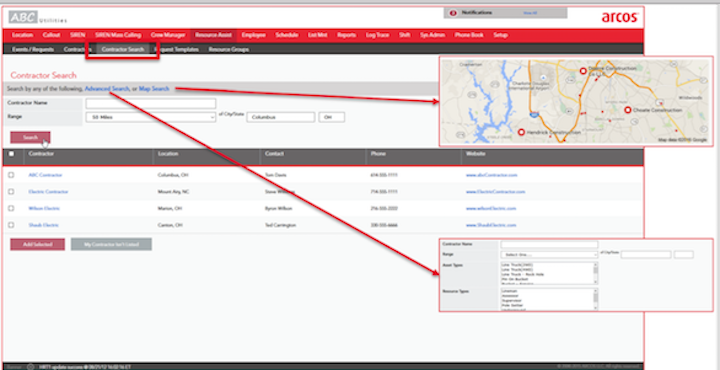Image resolution: width=720 pixels, height=370 pixels.
Task: Click the Search button
Action: [30, 137]
